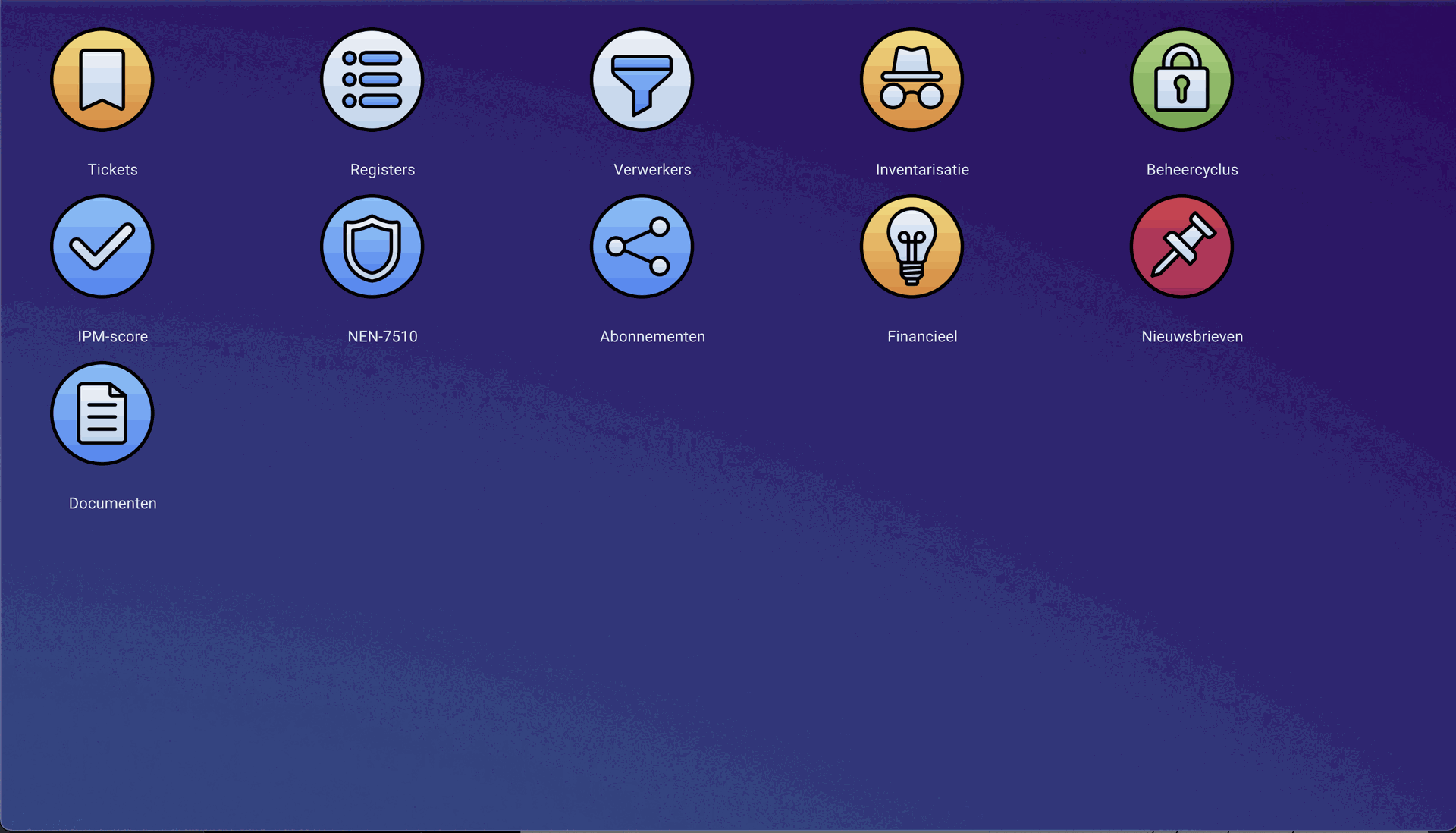Select the Inventarisatie spy hat icon
Screen dimensions: 1456x833
tap(912, 80)
